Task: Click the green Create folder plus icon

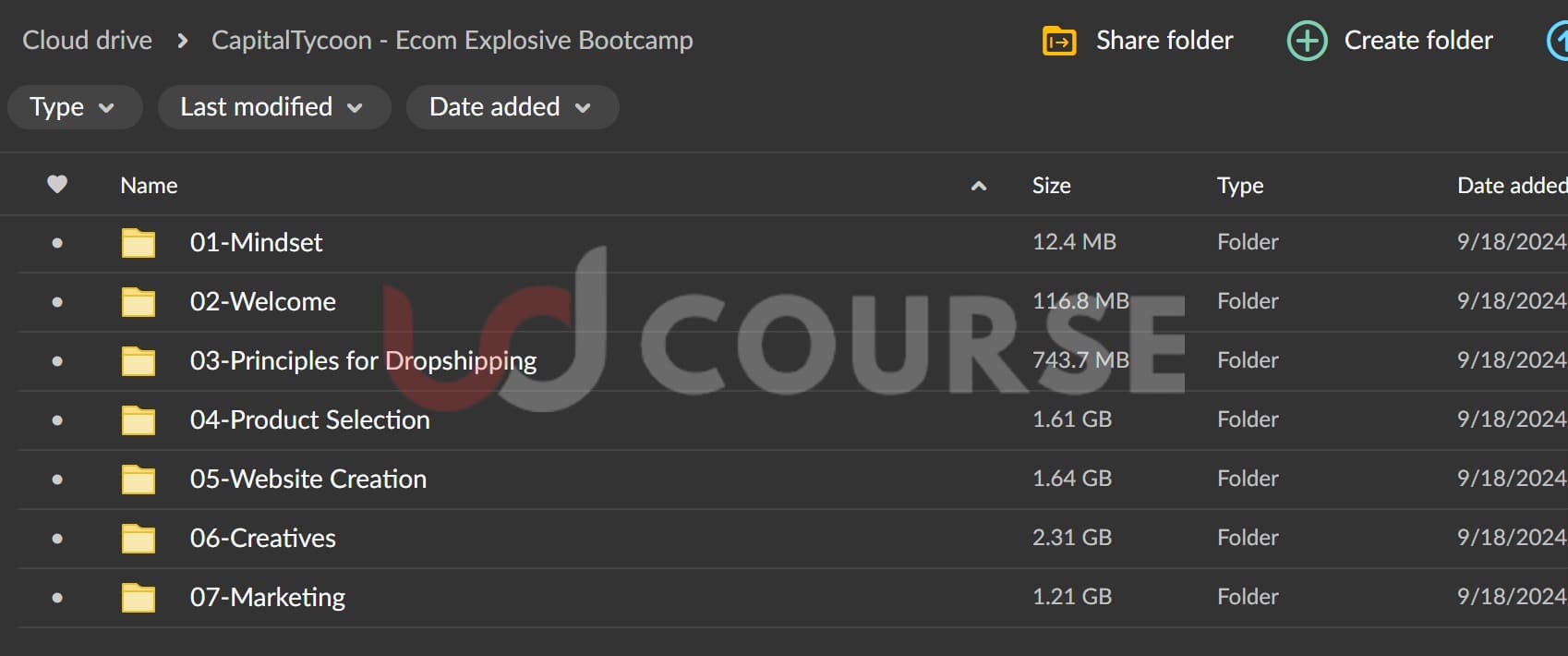Action: coord(1307,42)
